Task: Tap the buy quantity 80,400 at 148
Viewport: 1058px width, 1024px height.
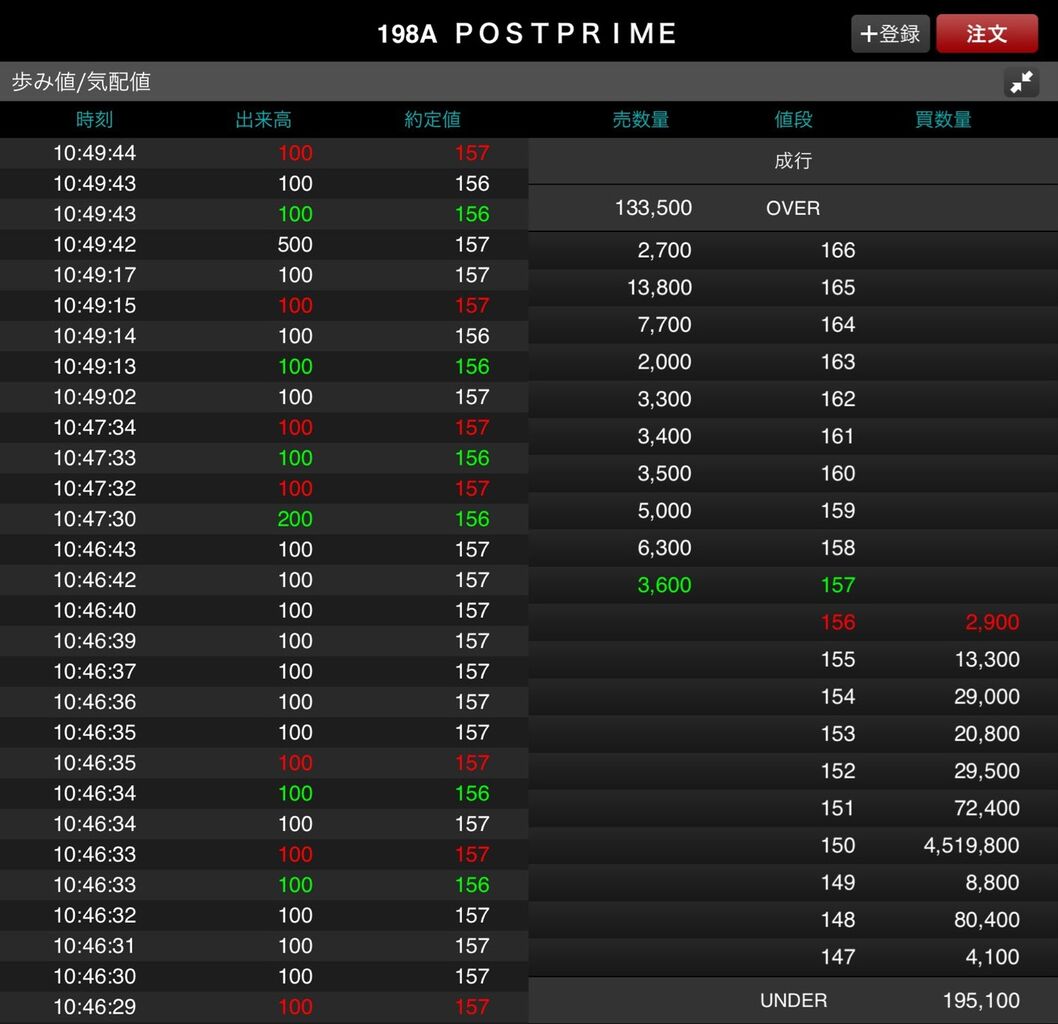Action: point(987,919)
